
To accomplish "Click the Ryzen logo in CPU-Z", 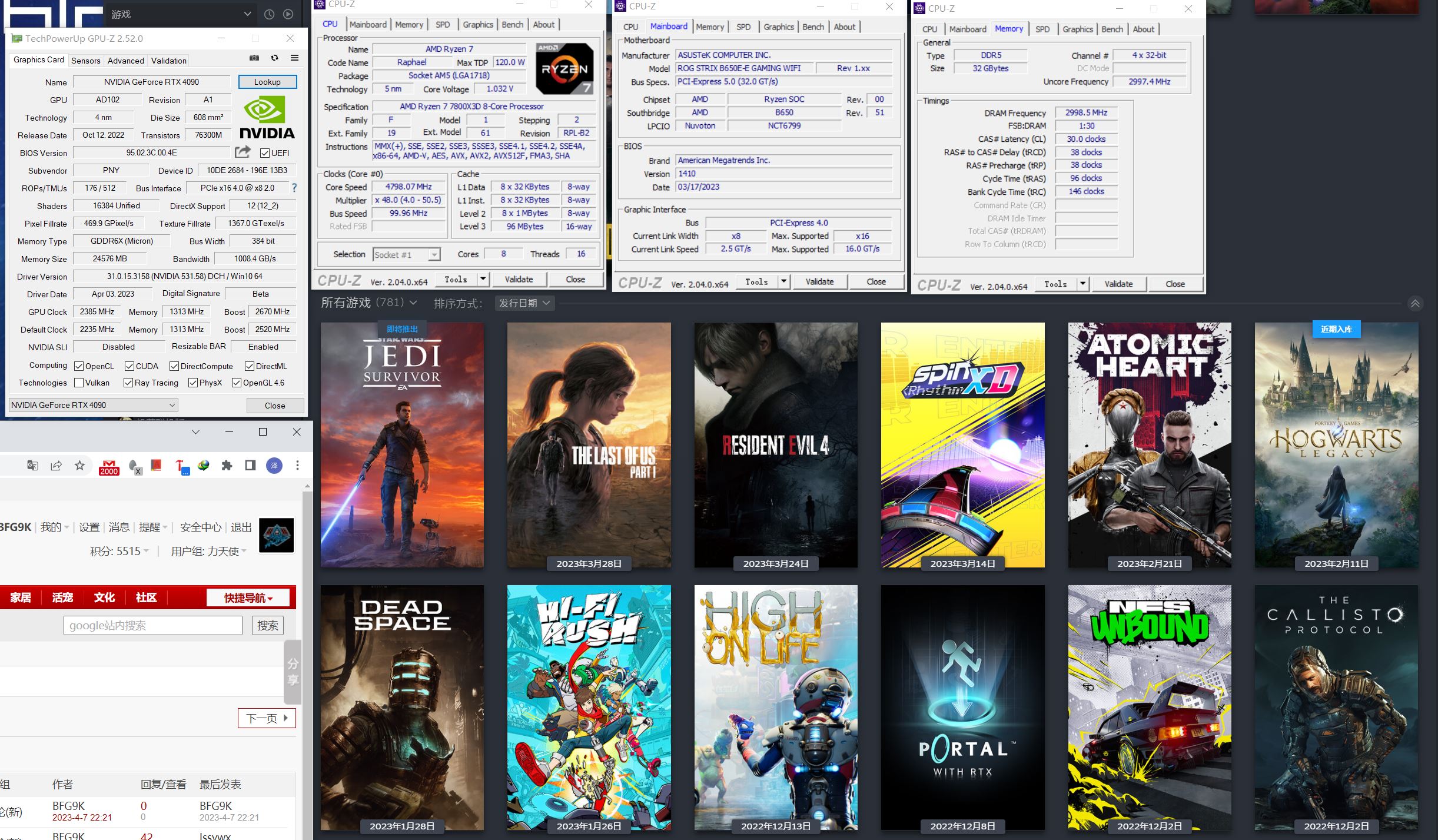I will [x=564, y=68].
